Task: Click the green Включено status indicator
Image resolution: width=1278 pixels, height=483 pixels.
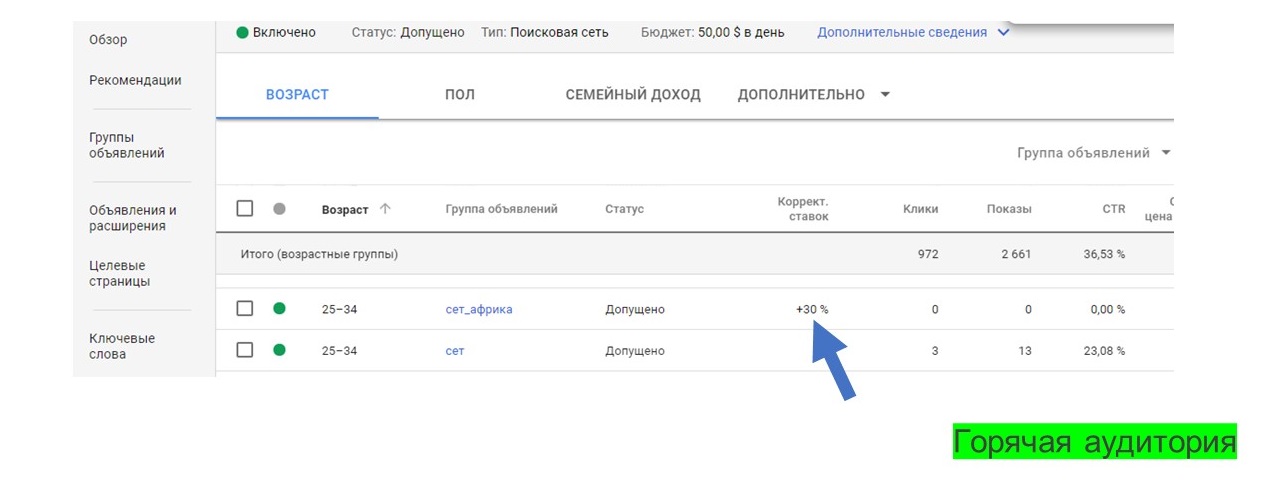Action: pos(242,32)
